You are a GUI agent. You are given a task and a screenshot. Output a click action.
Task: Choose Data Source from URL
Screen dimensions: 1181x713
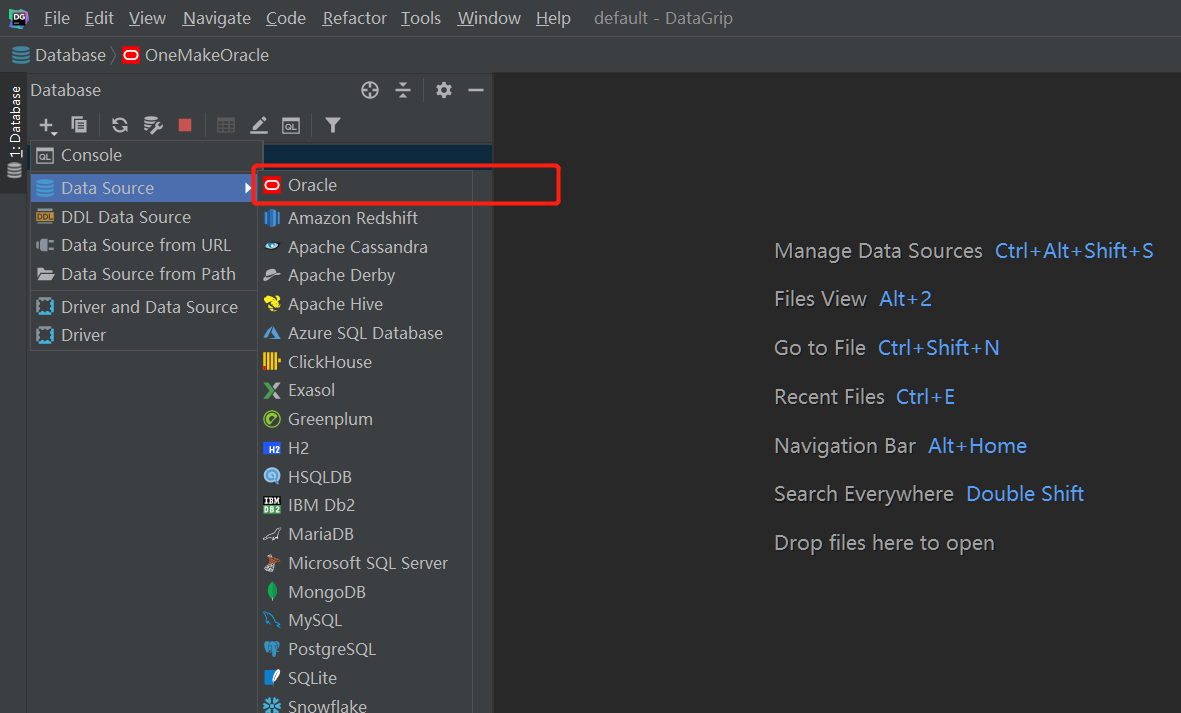[x=143, y=245]
